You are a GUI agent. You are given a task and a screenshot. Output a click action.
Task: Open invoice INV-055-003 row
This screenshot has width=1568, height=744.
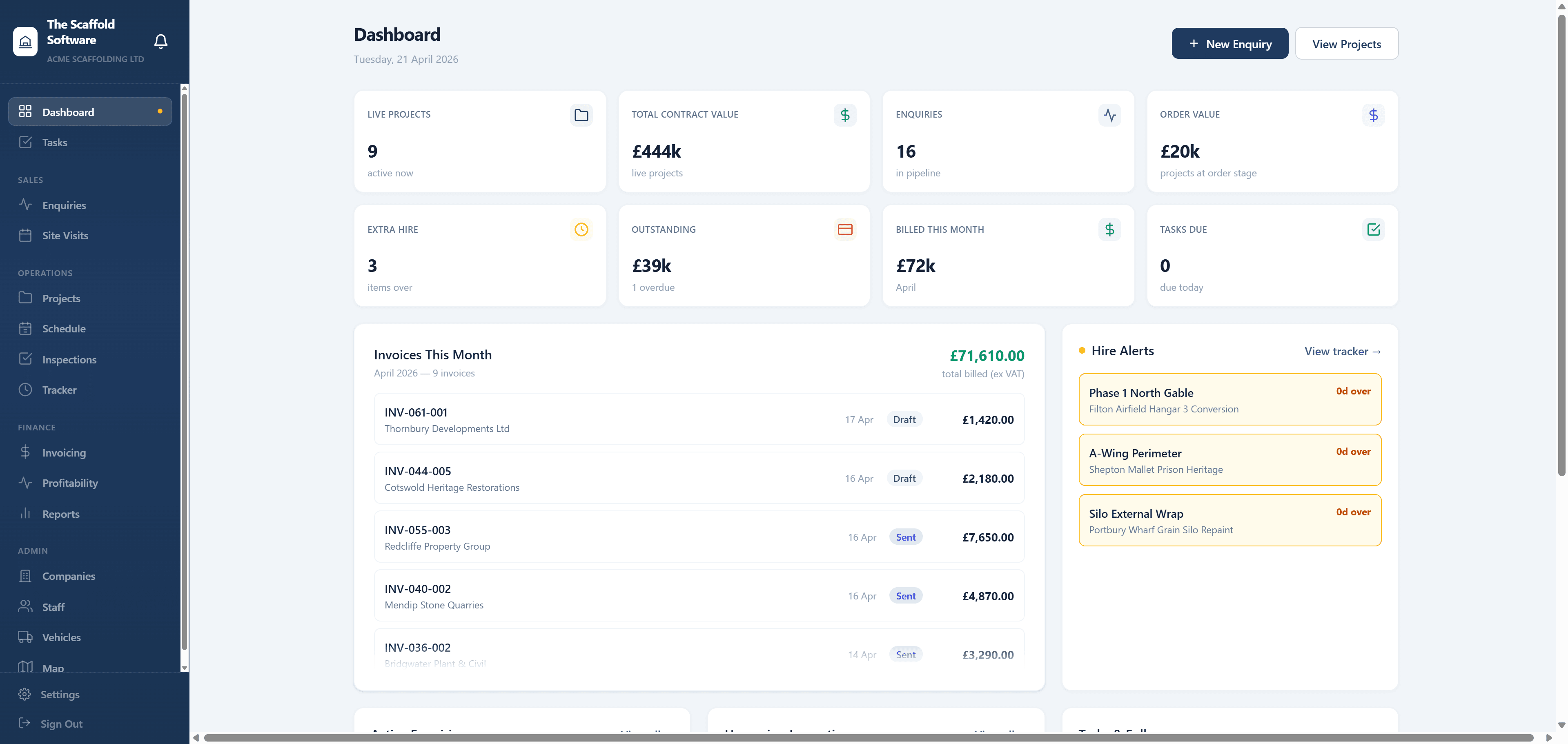pos(699,537)
